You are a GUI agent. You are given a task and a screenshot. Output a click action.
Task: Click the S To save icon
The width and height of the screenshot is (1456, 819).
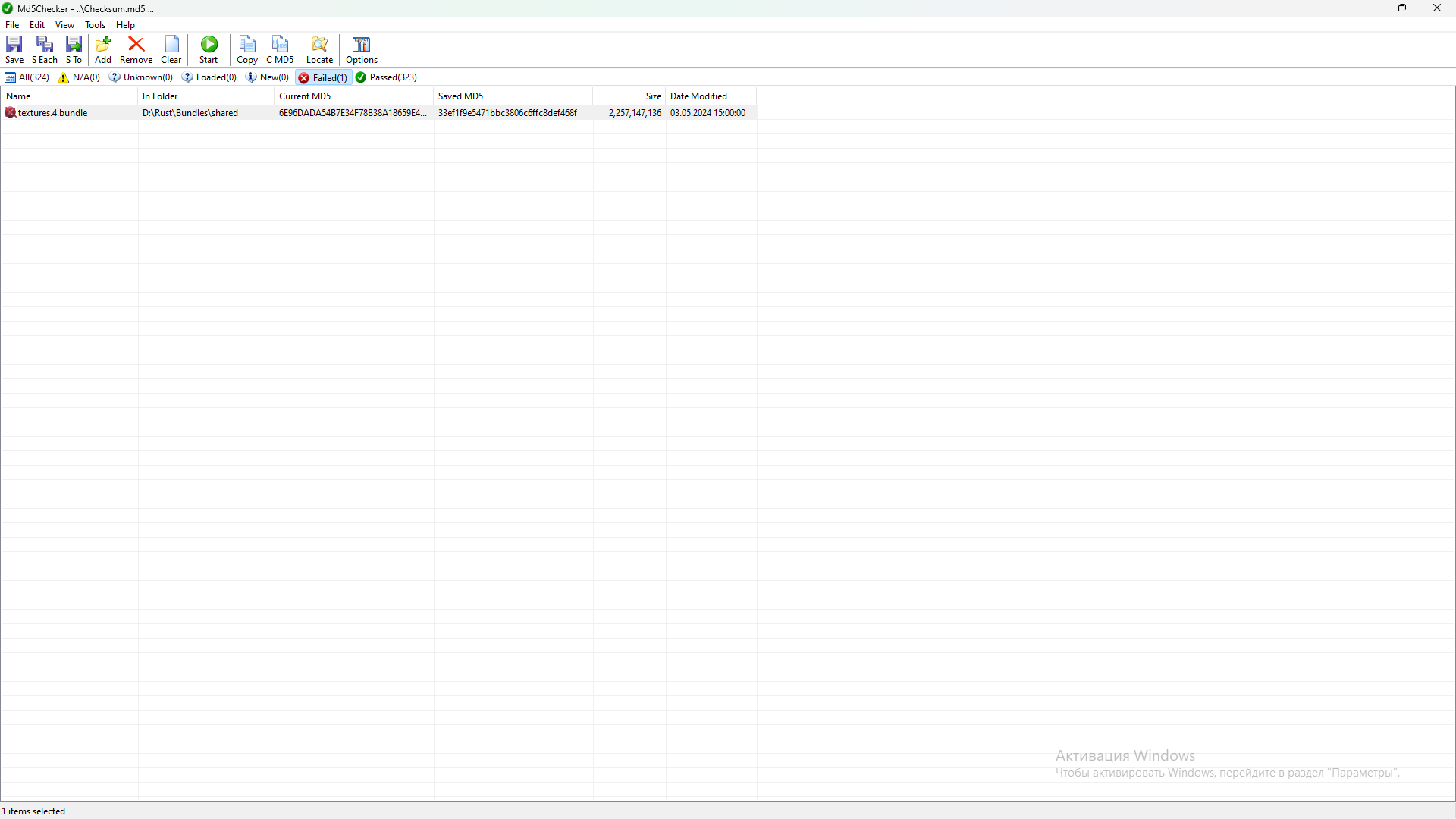tap(74, 49)
